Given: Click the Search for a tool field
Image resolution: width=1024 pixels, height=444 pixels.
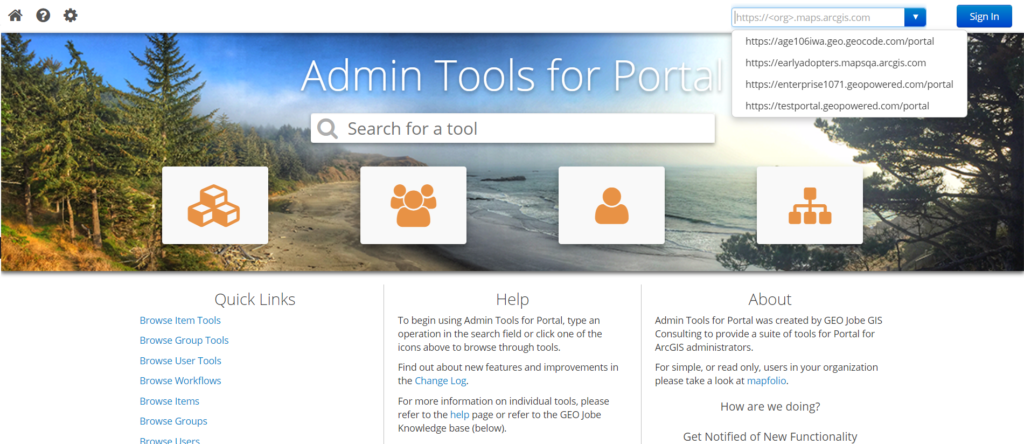Looking at the screenshot, I should (x=525, y=129).
